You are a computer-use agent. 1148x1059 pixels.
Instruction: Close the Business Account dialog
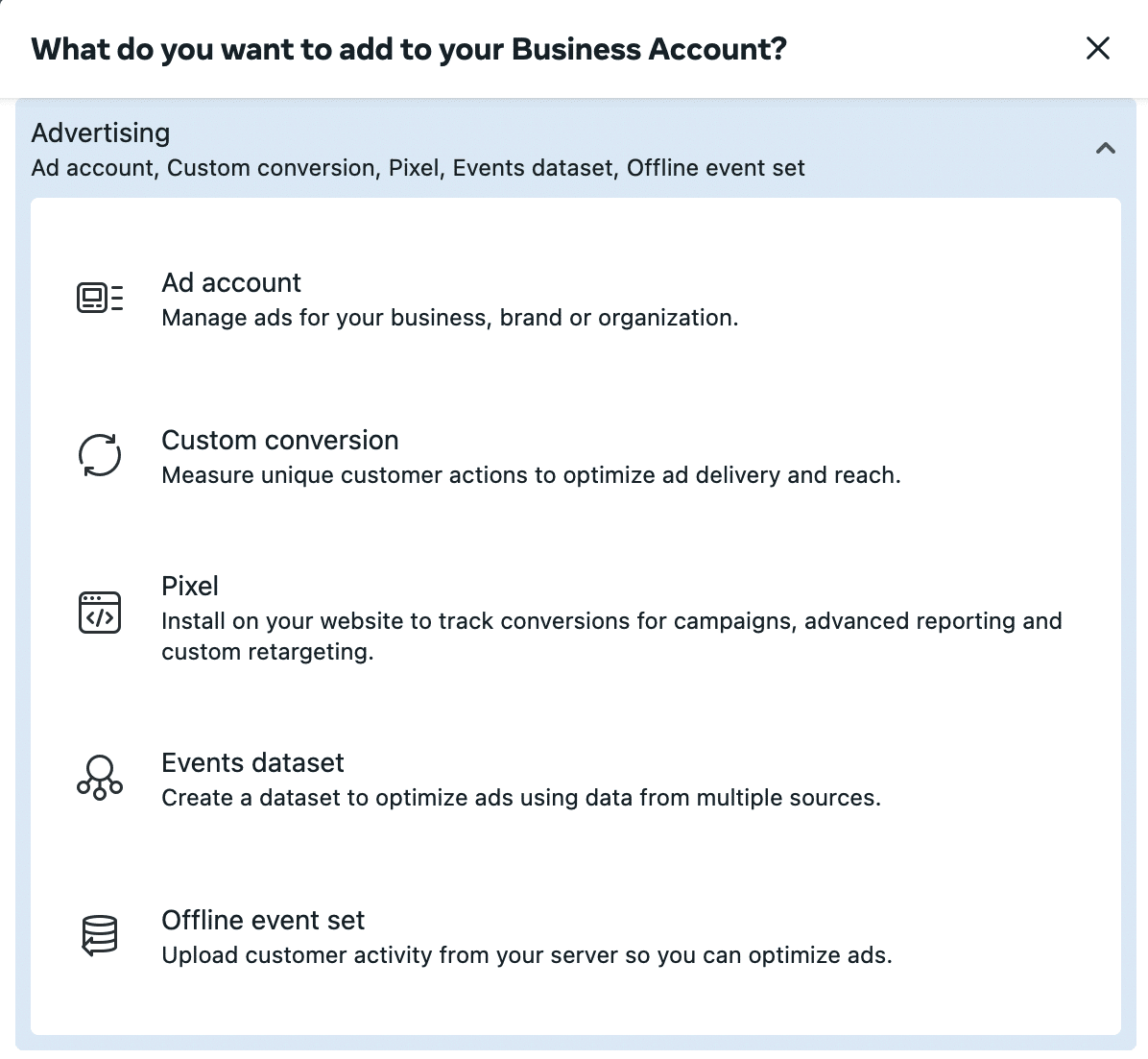click(1097, 48)
